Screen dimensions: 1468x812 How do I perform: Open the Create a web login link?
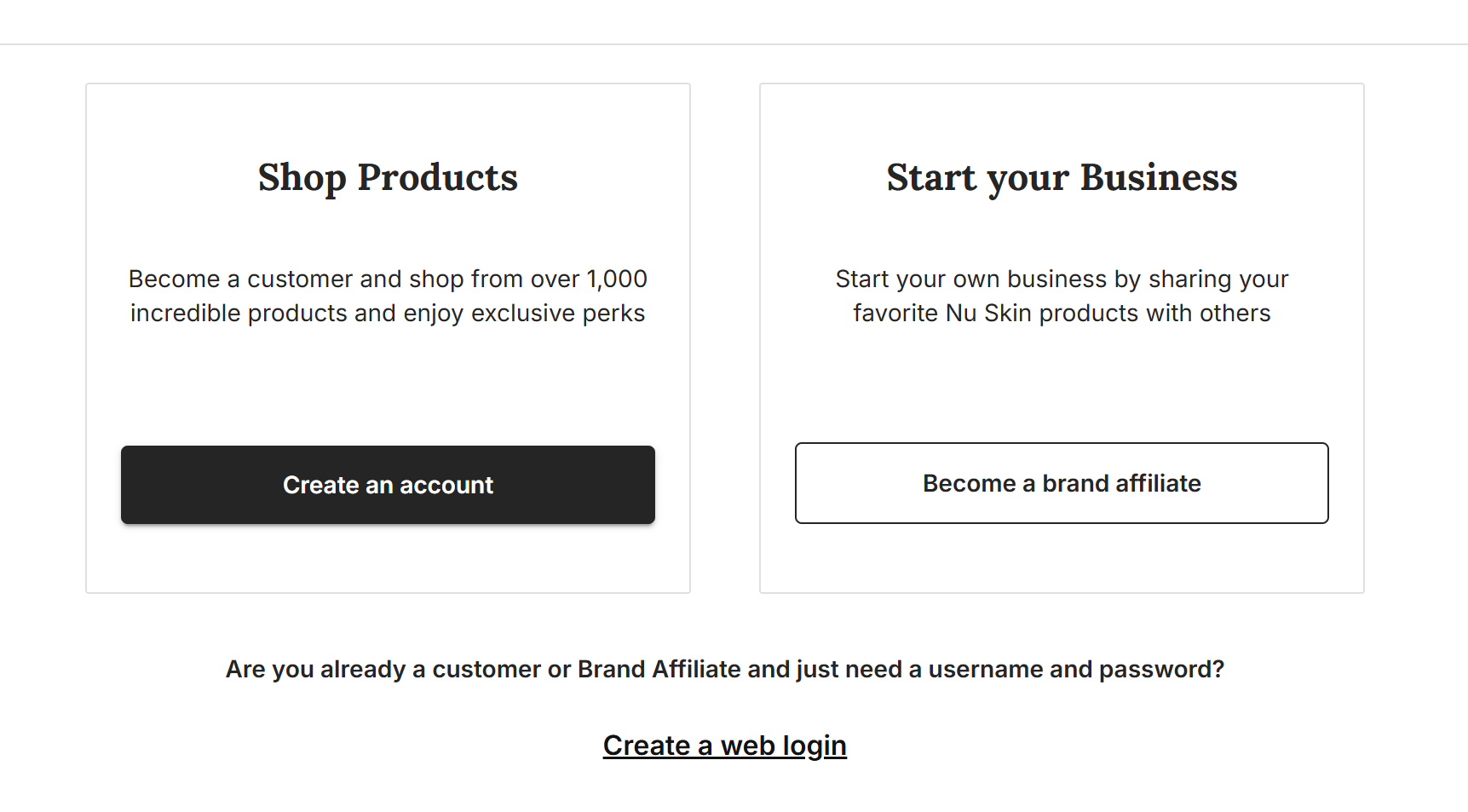[x=724, y=746]
